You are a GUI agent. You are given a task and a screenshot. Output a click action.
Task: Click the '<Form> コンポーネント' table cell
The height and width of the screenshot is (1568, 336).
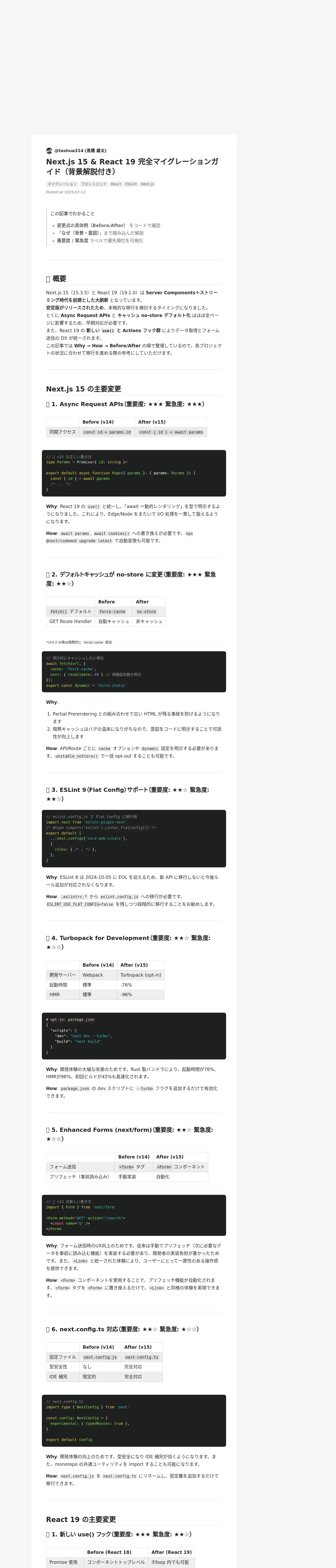tap(181, 1167)
